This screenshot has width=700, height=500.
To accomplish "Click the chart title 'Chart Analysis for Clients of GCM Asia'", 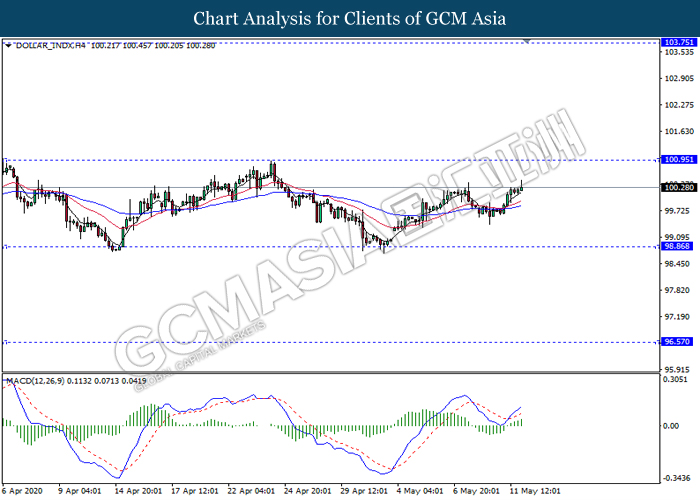I will tap(350, 18).
